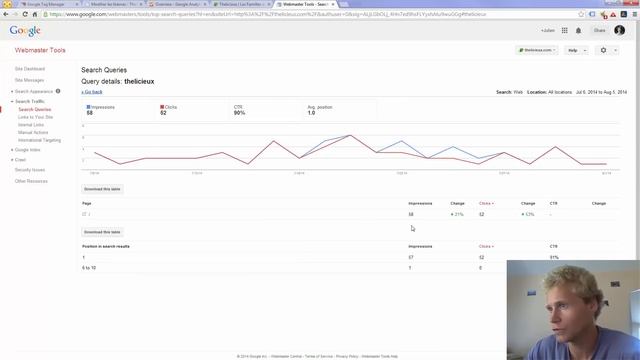Open the settings gear icon

click(x=603, y=50)
